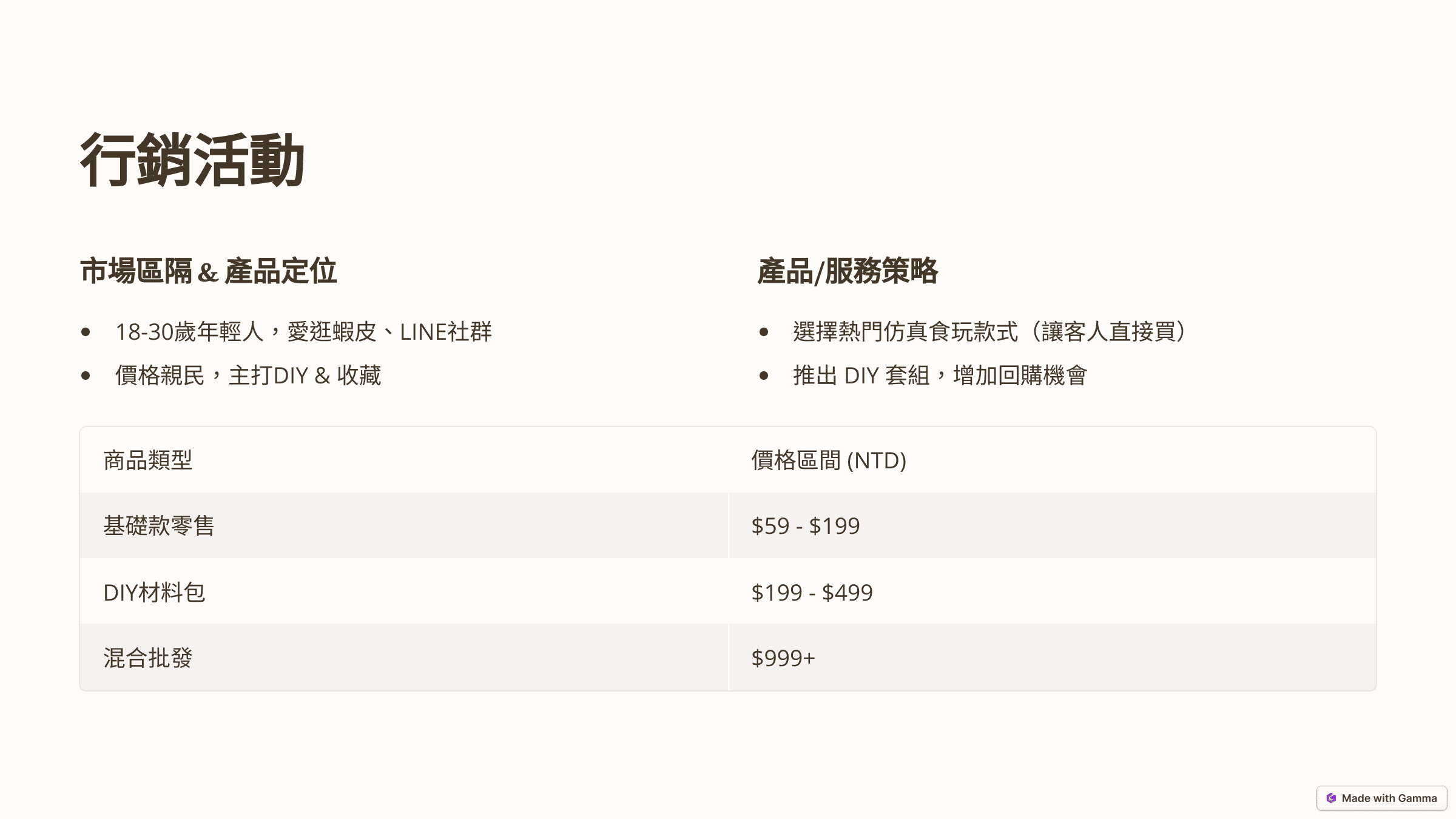Image resolution: width=1456 pixels, height=819 pixels.
Task: Click the 混合批發 table cell
Action: pyautogui.click(x=148, y=658)
